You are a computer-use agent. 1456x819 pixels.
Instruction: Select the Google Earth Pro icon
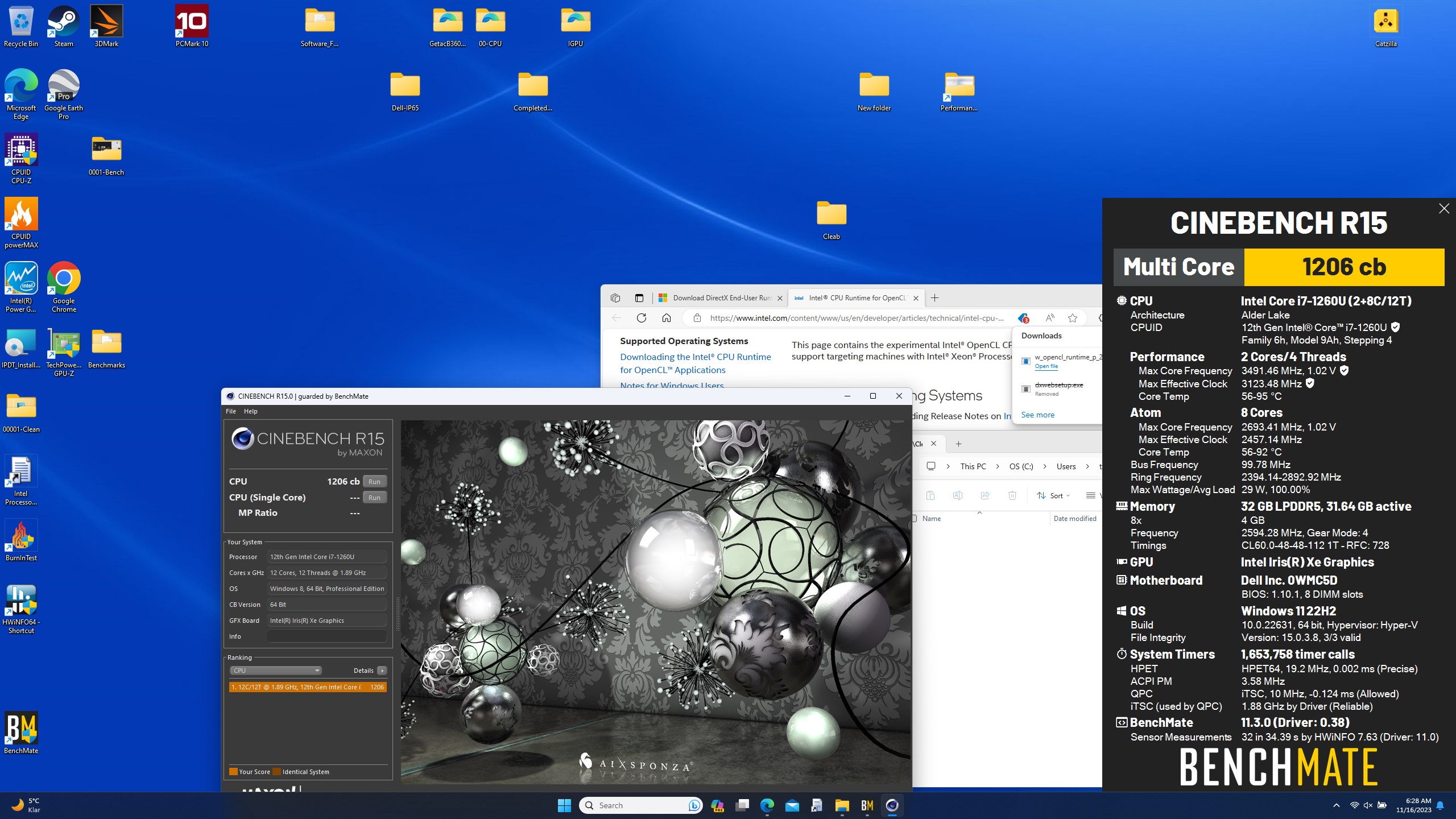(64, 94)
